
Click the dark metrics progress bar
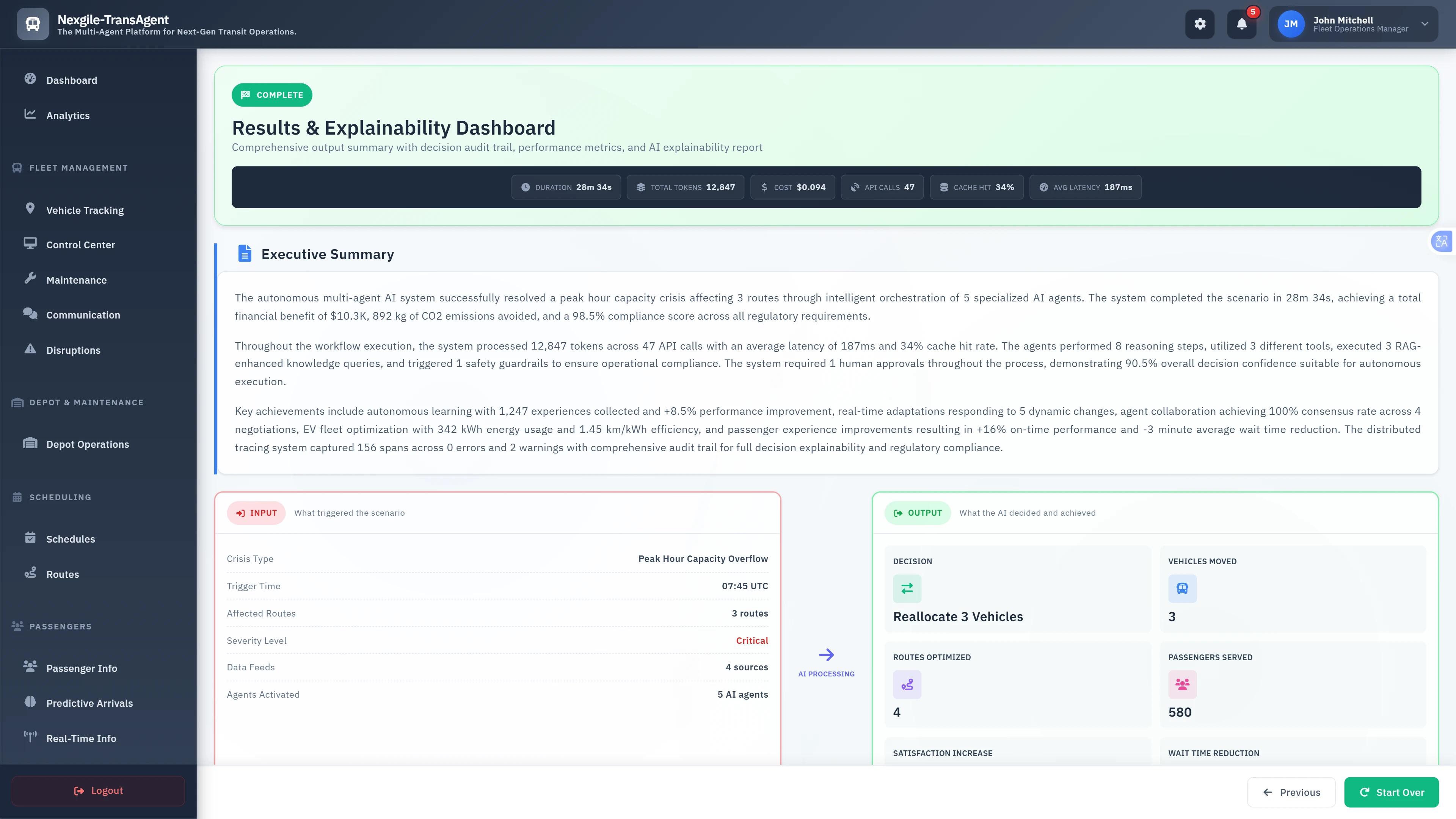[826, 187]
